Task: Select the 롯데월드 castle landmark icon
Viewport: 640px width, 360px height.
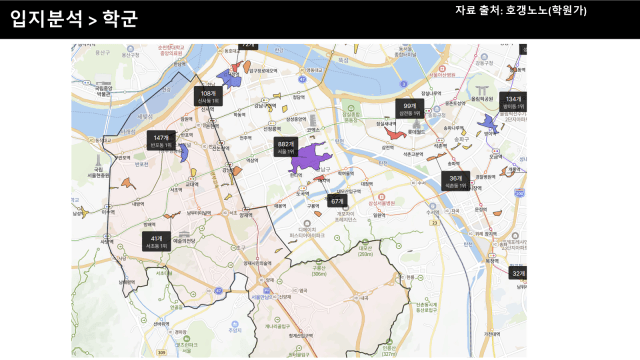Action: [x=416, y=124]
